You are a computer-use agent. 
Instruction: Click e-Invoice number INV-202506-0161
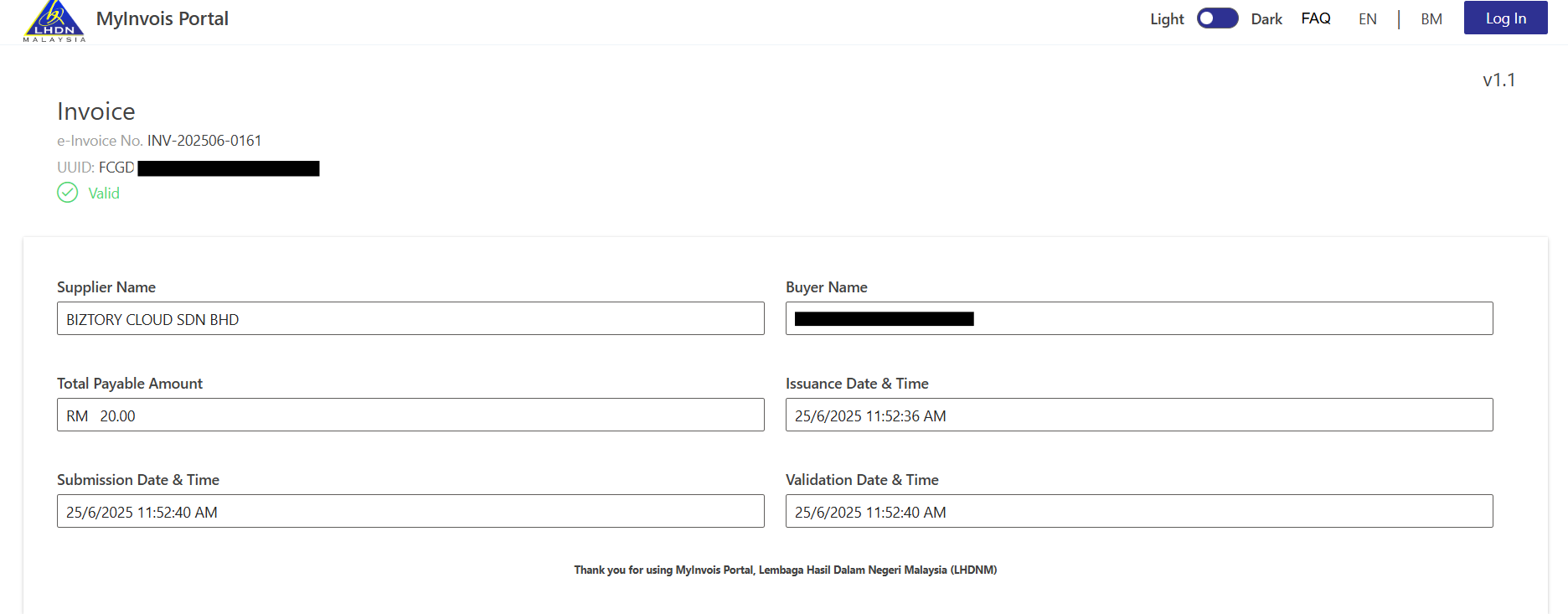coord(204,141)
